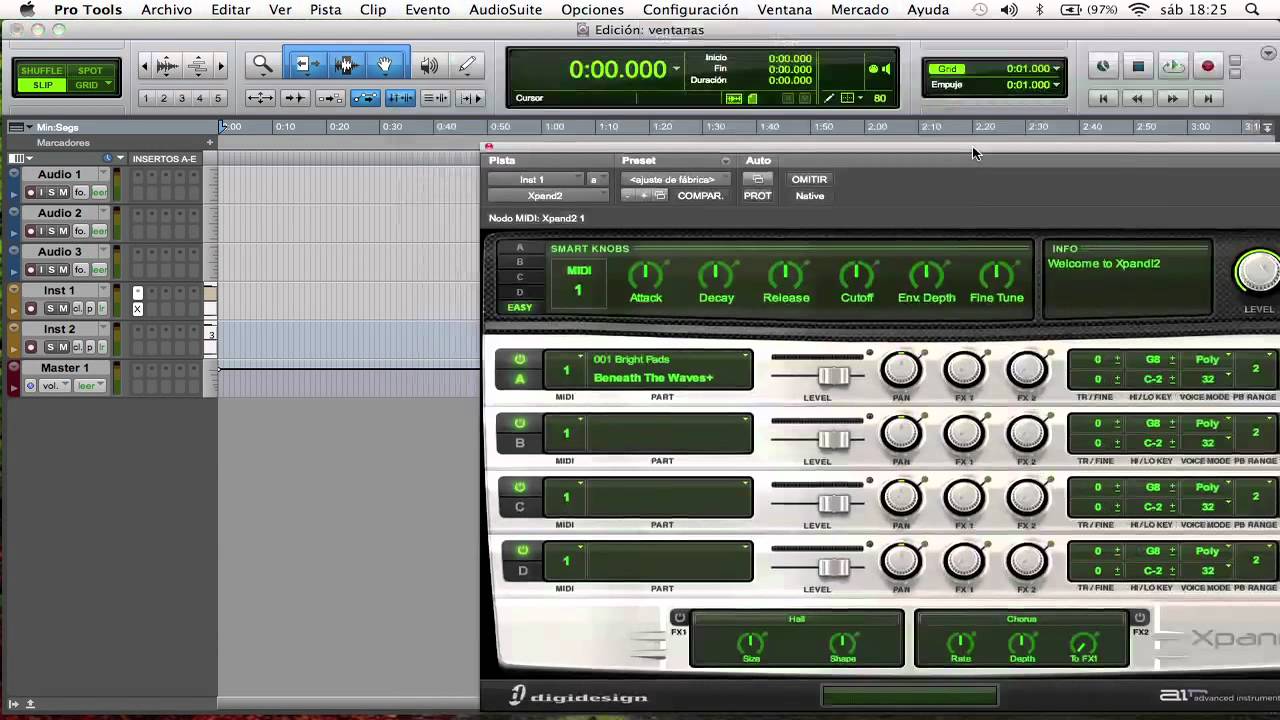Open the Configuración menu
Image resolution: width=1280 pixels, height=720 pixels.
(690, 9)
